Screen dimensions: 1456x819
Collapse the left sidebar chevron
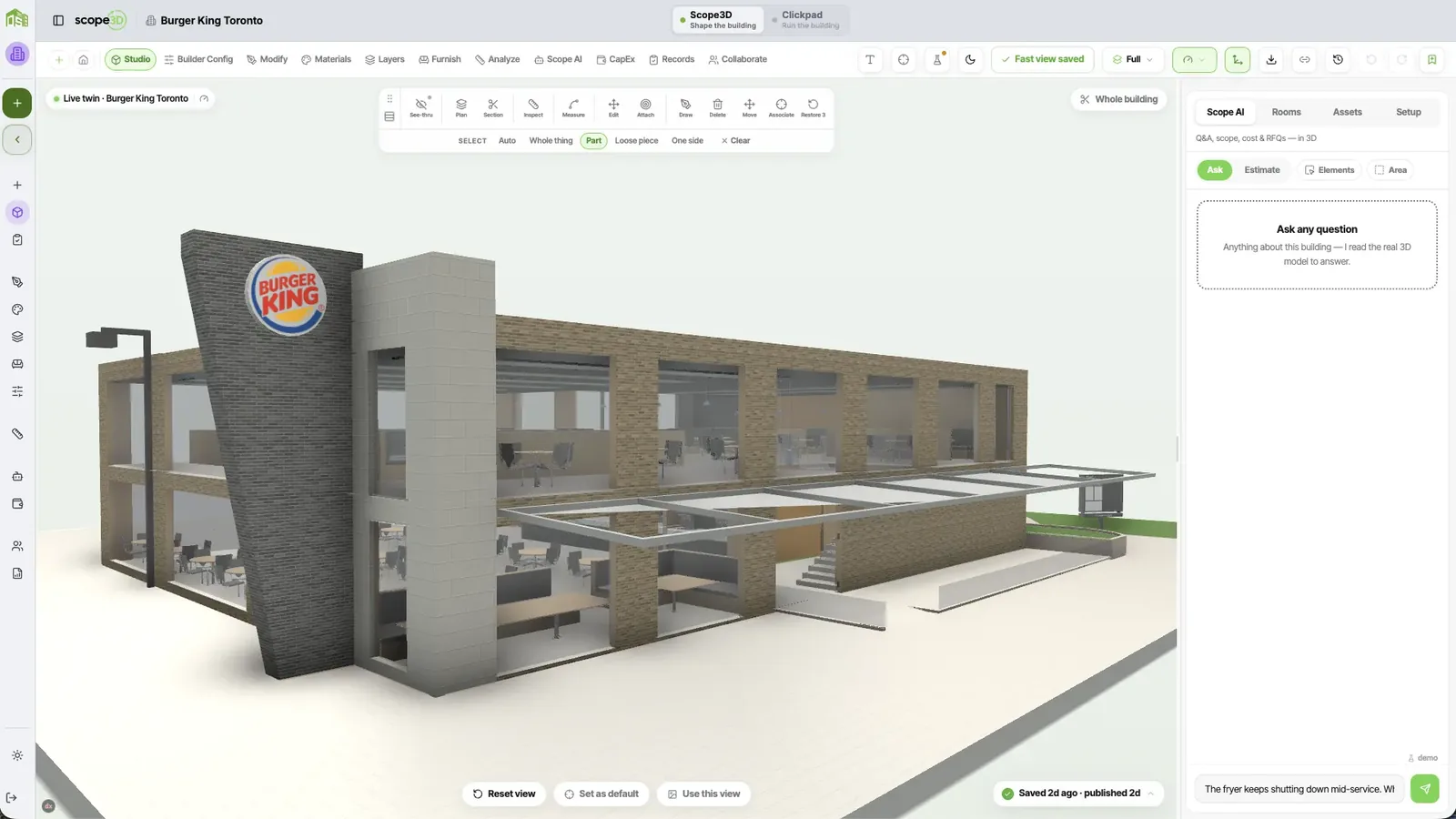tap(17, 139)
